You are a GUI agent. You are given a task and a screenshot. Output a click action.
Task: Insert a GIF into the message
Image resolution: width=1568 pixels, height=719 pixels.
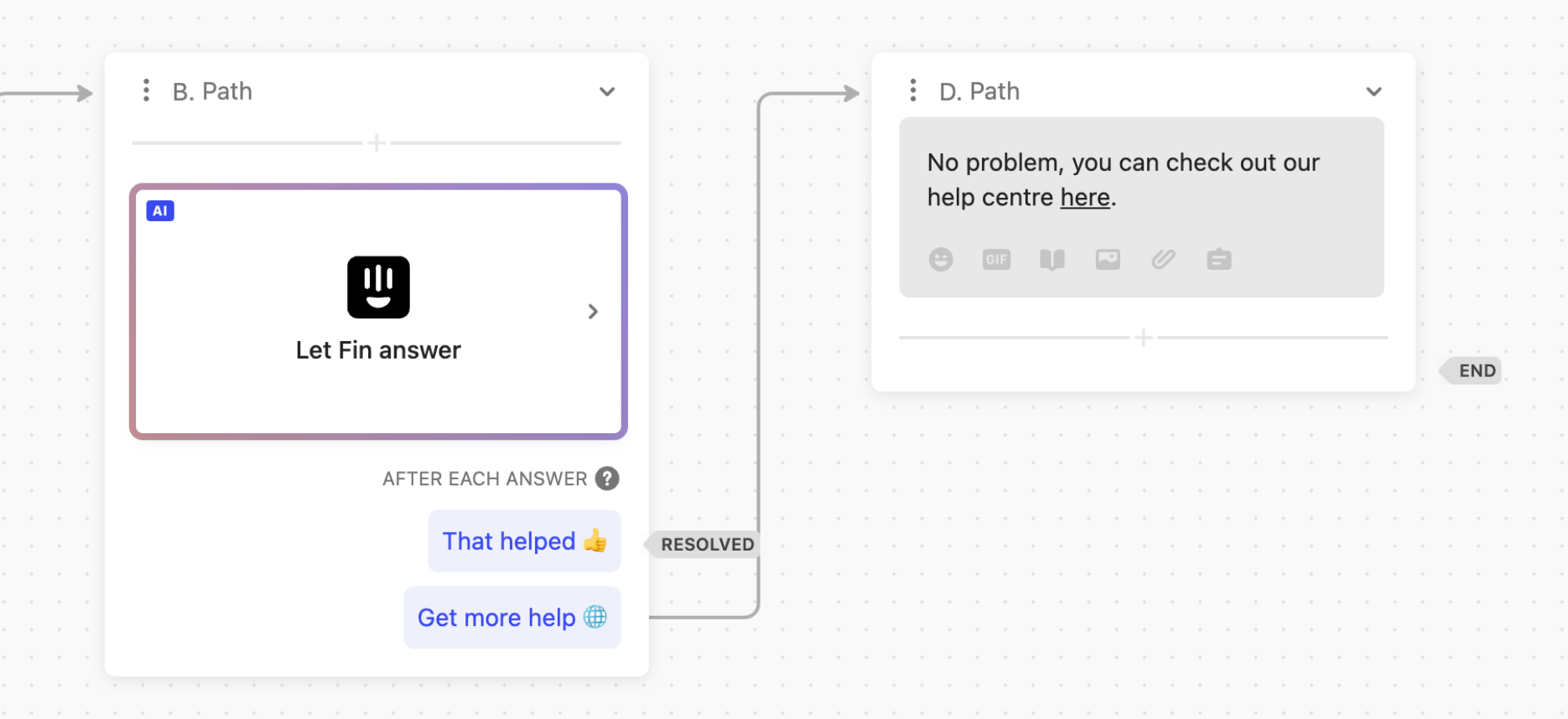click(996, 260)
